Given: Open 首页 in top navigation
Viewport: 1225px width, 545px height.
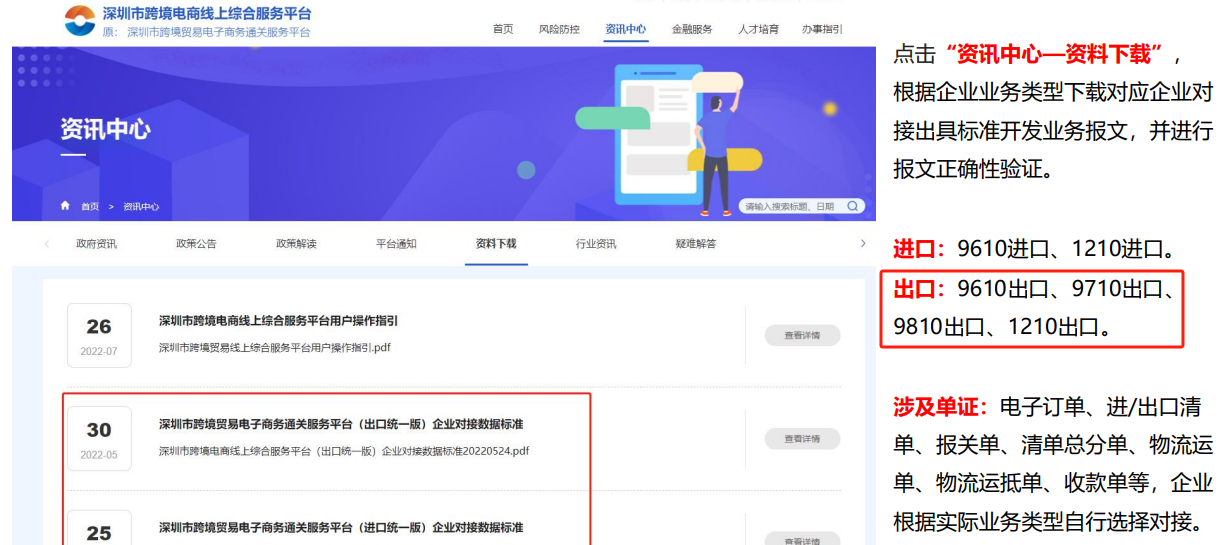Looking at the screenshot, I should click(x=503, y=29).
